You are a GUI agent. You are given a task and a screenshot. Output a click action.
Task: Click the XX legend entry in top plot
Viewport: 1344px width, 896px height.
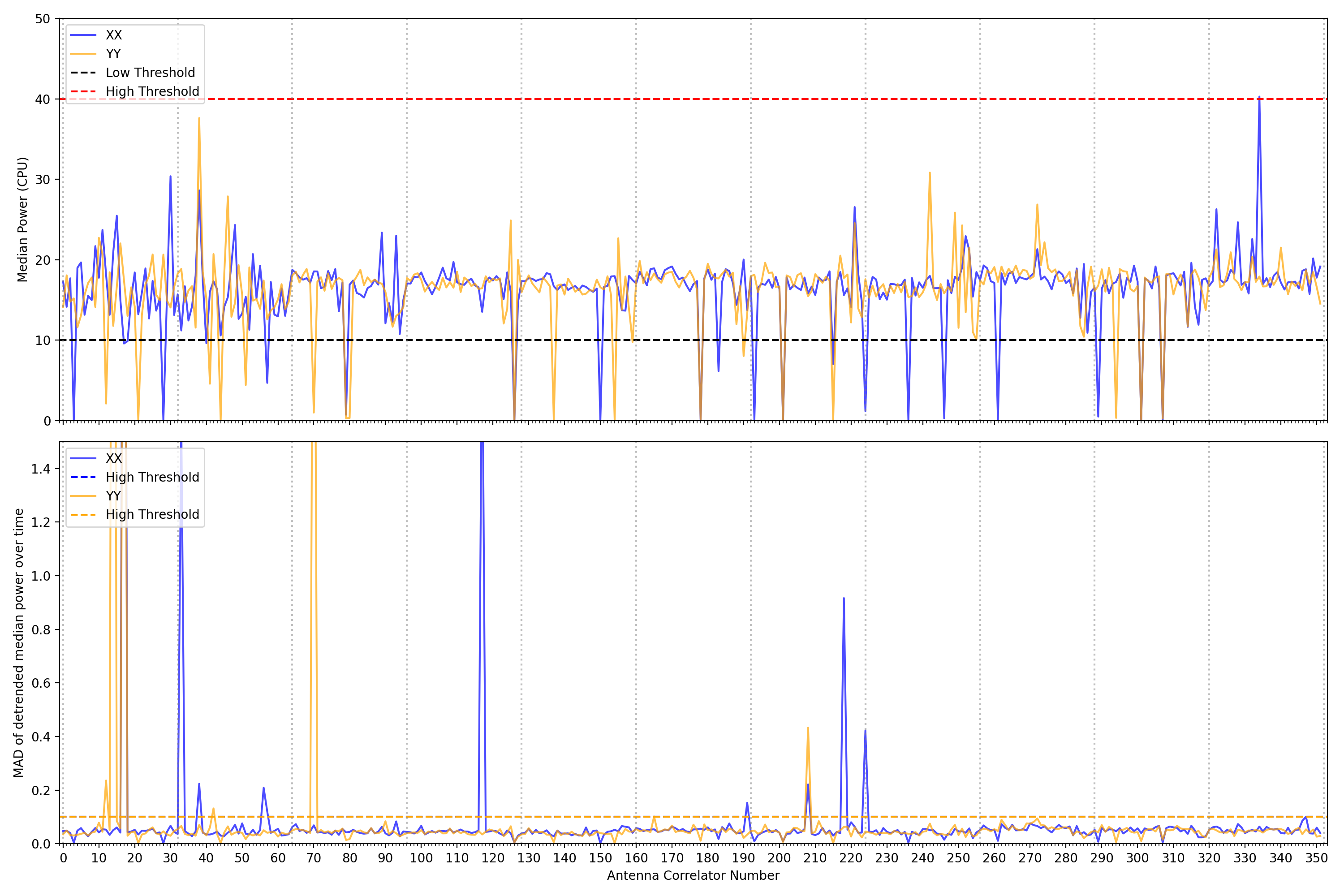[x=113, y=35]
